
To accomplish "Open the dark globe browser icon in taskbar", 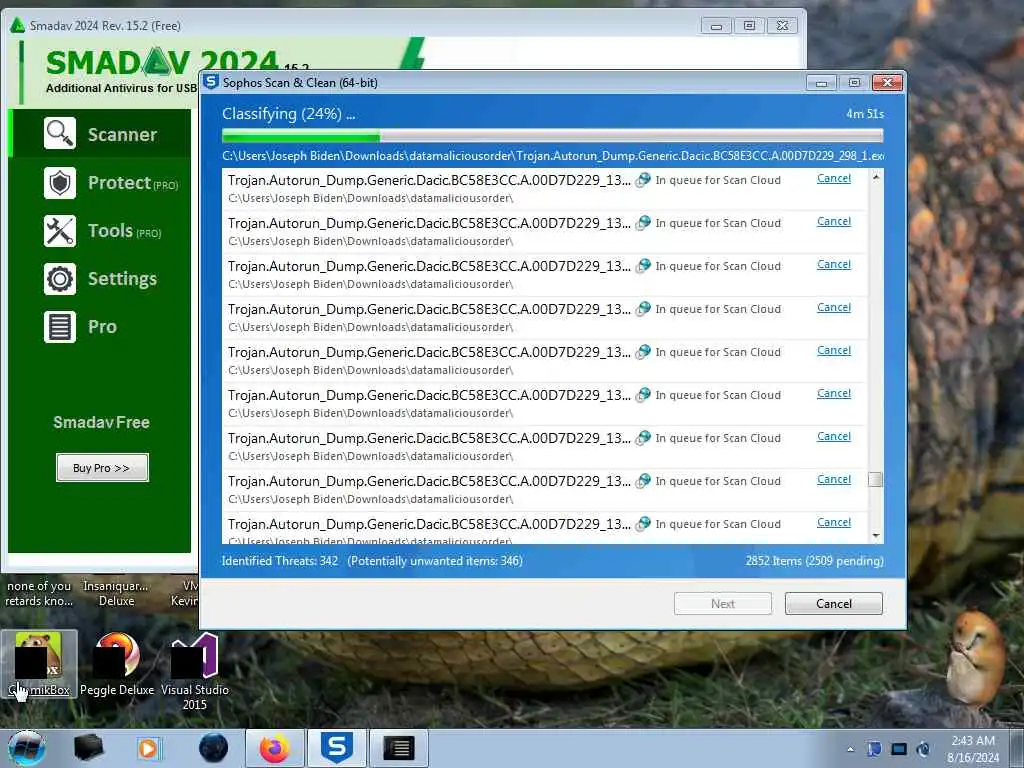I will coord(214,748).
